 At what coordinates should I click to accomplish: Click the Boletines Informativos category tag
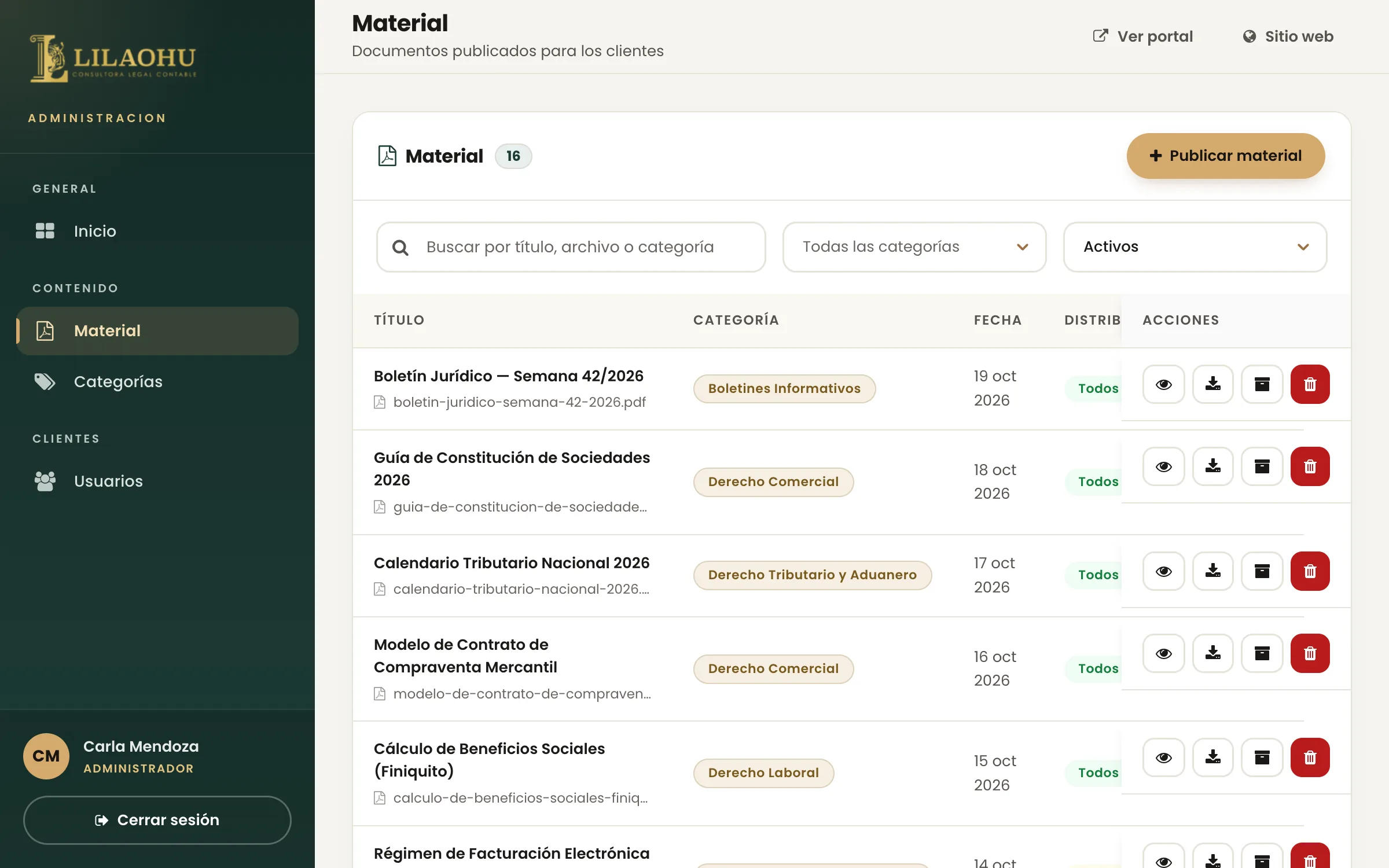tap(784, 389)
